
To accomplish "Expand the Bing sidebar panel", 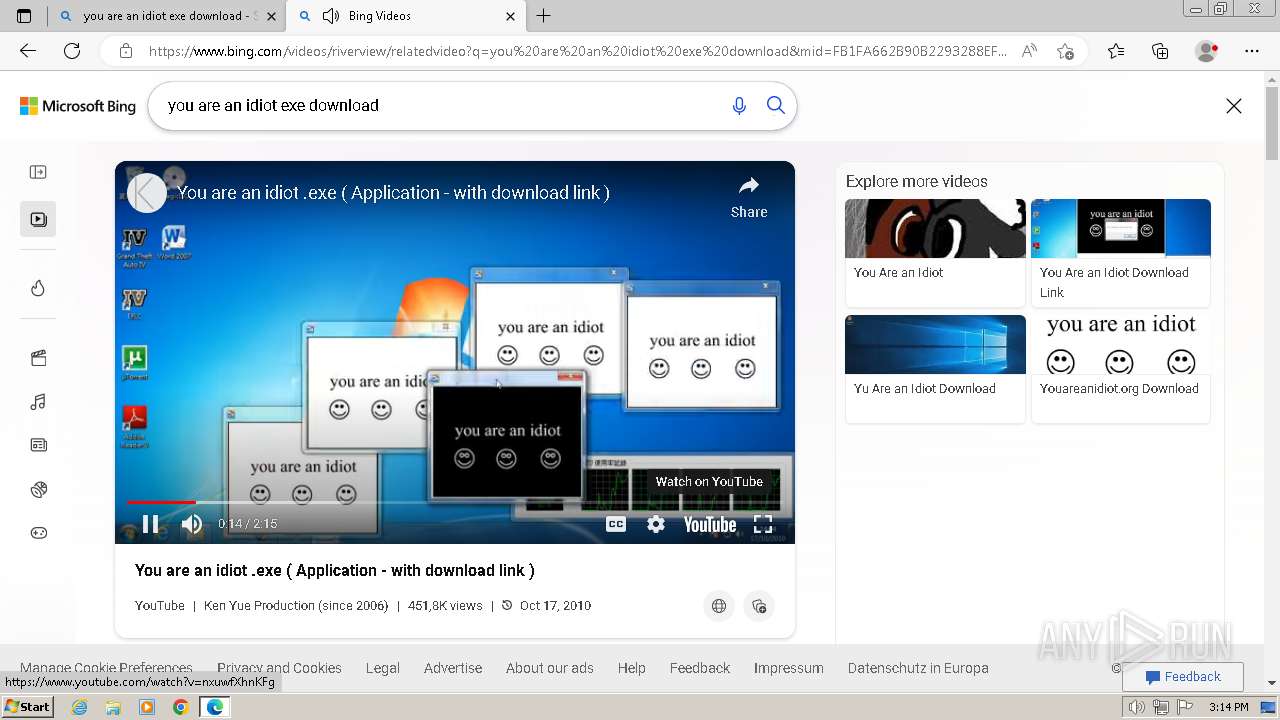I will [38, 172].
